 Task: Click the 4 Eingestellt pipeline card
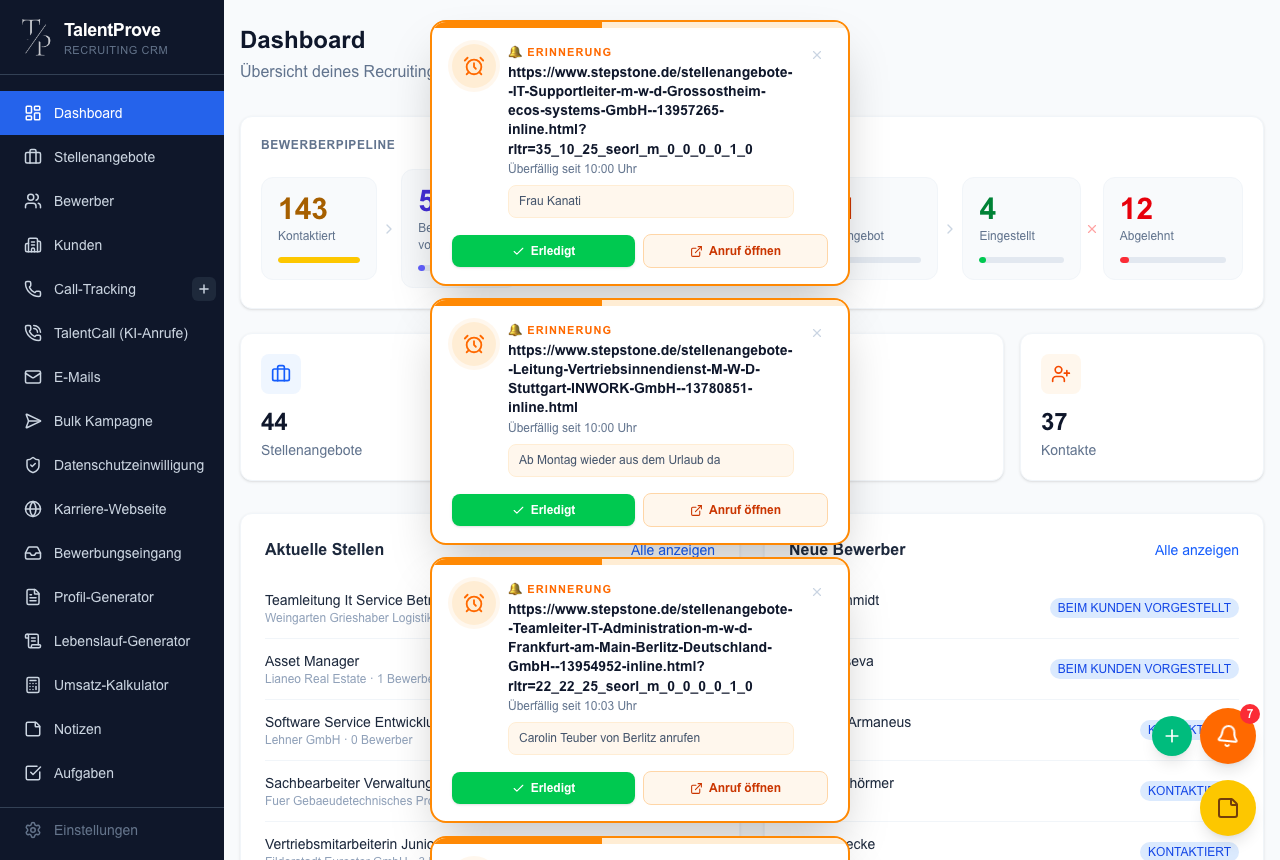pos(1021,228)
